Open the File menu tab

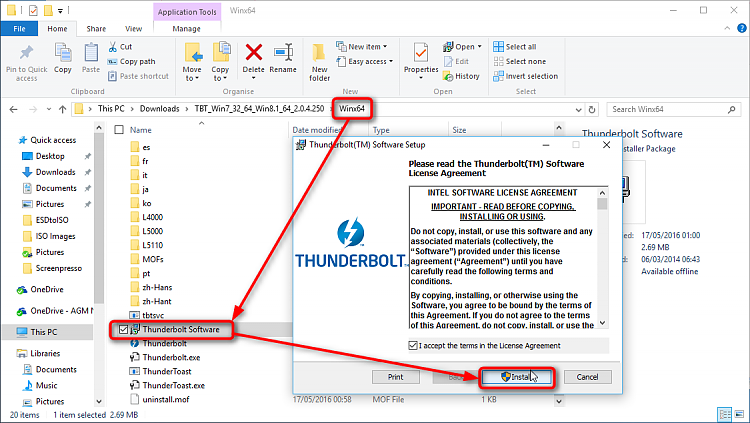[19, 29]
